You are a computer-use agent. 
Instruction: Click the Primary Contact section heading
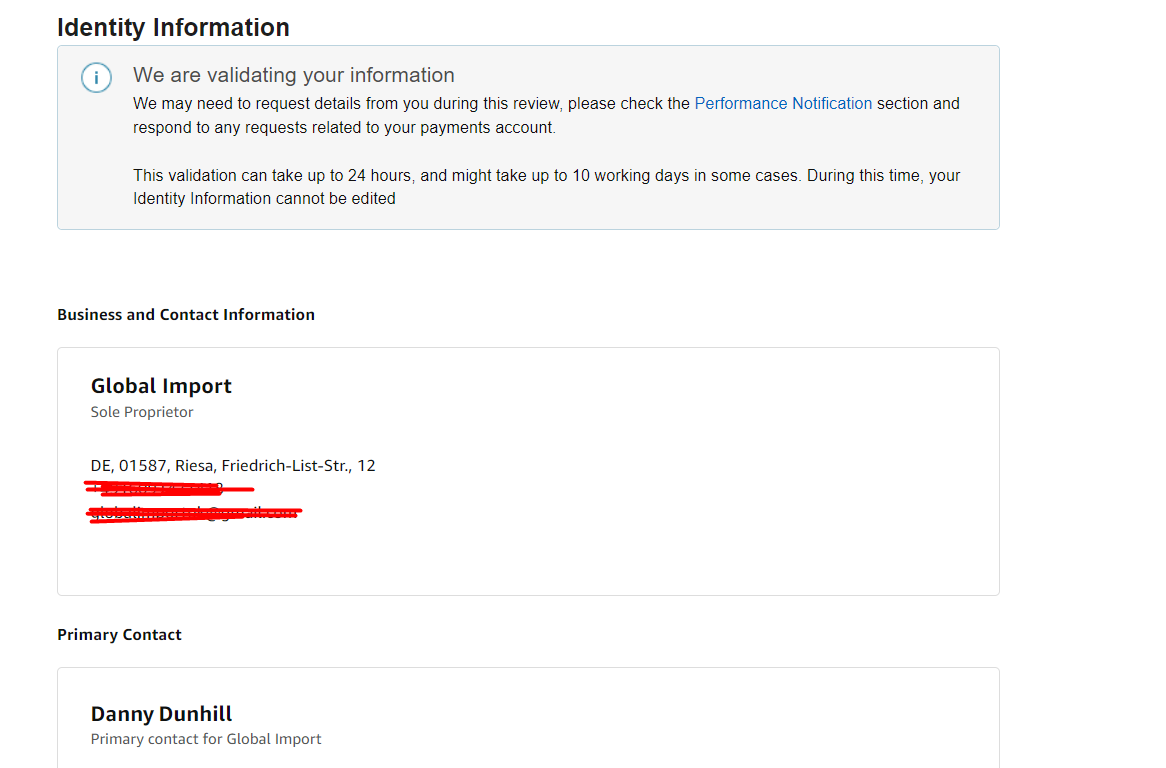click(119, 634)
